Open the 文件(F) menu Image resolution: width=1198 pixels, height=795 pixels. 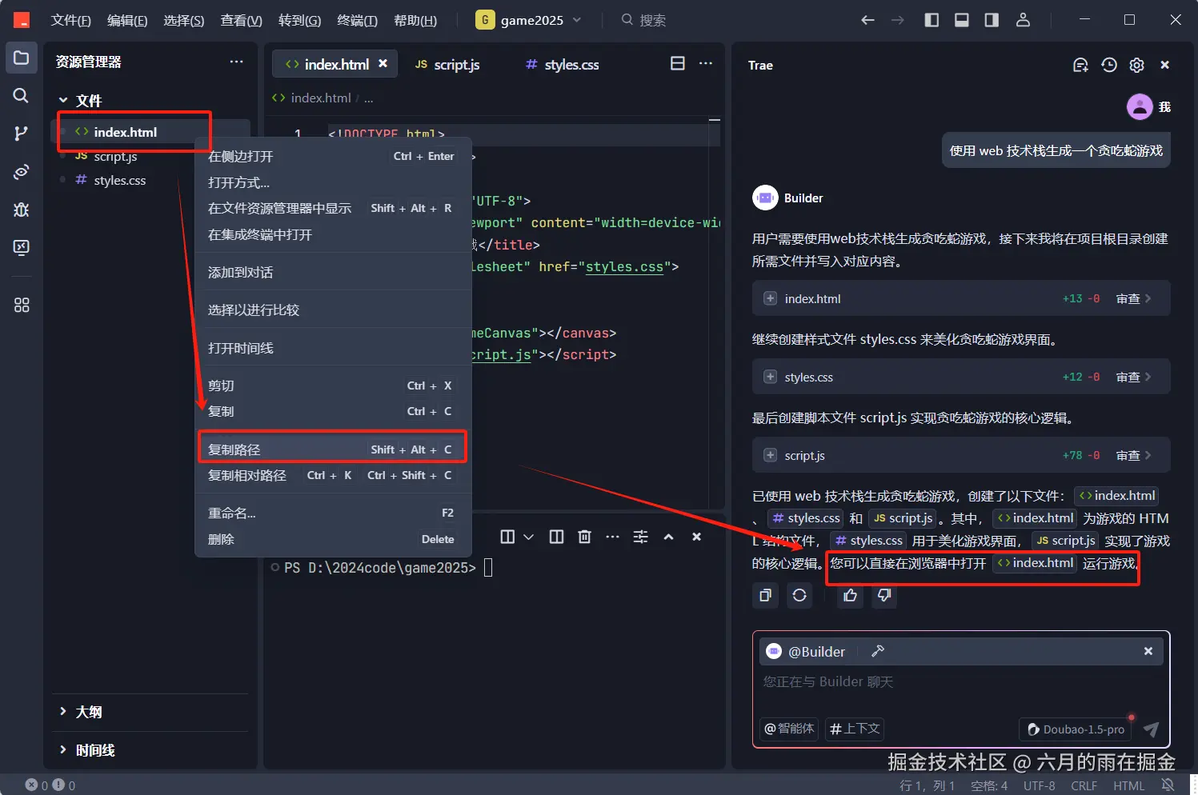[x=71, y=21]
